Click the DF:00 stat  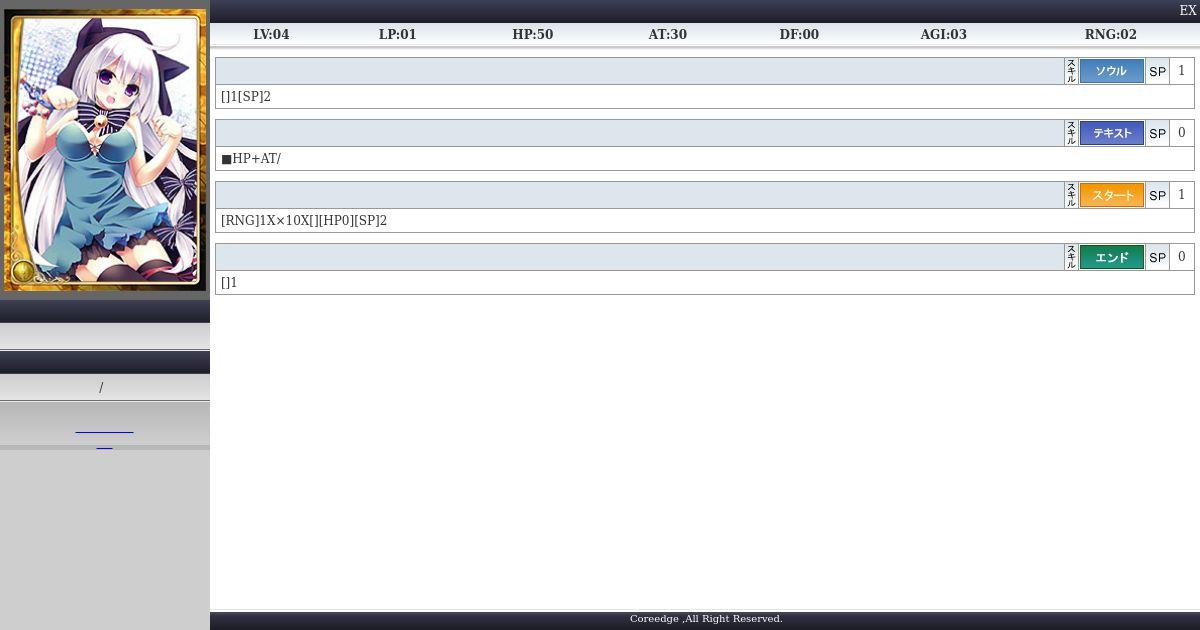(799, 34)
